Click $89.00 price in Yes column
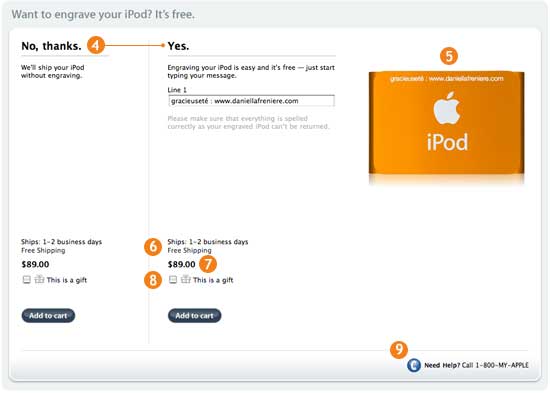This screenshot has width=550, height=393. 181,264
